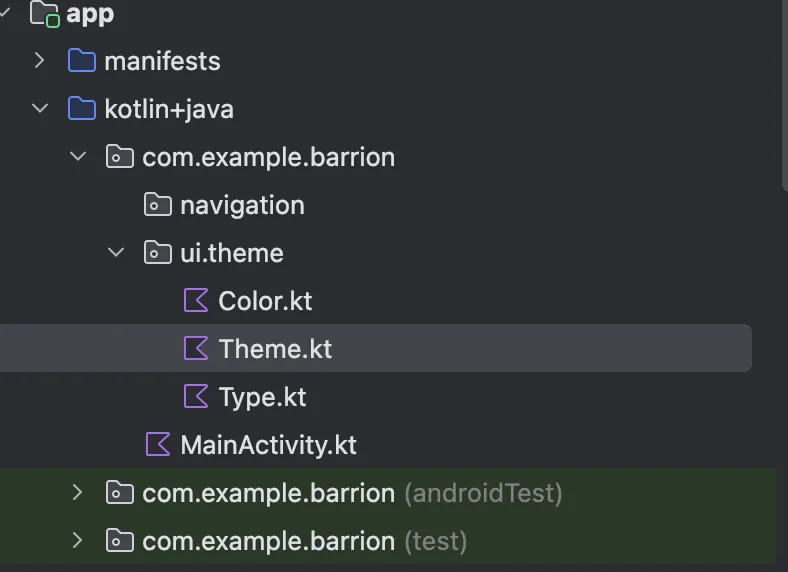
Task: Collapse the ui.theme package
Action: click(x=116, y=253)
